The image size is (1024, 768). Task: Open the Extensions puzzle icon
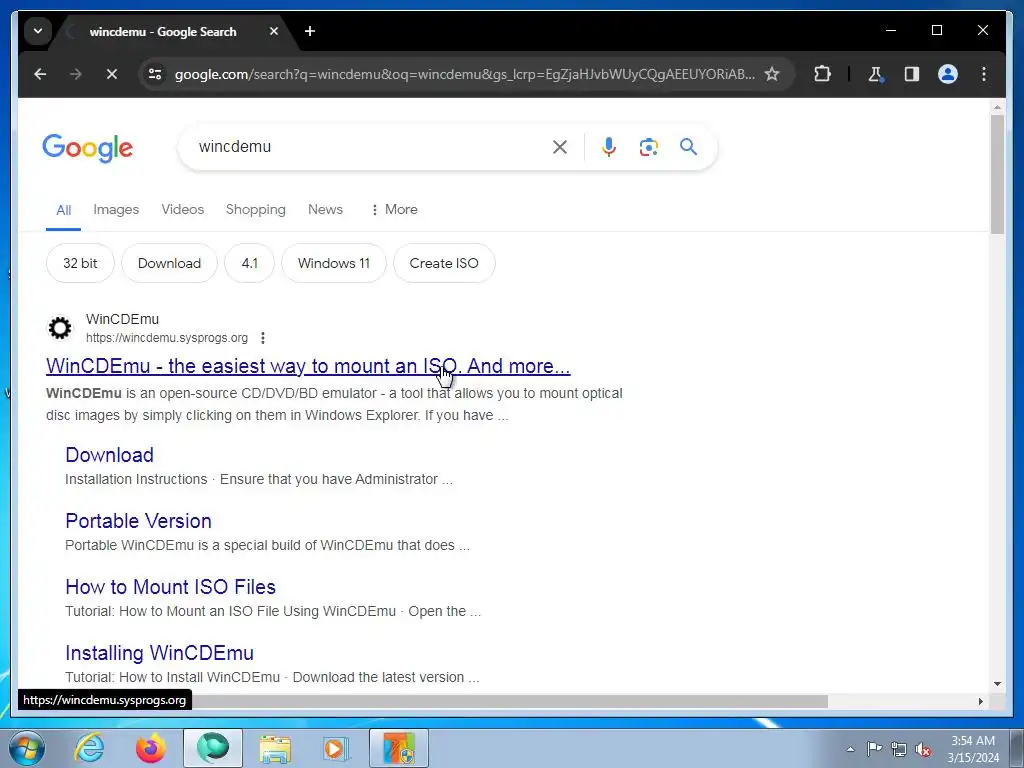(x=822, y=74)
